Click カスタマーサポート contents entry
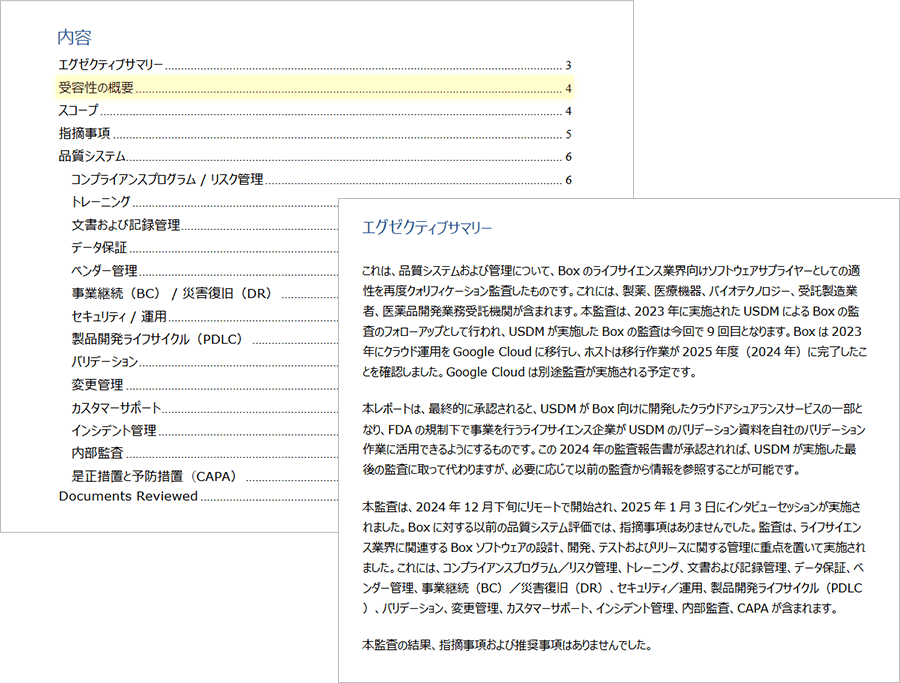The image size is (900, 683). pyautogui.click(x=116, y=408)
